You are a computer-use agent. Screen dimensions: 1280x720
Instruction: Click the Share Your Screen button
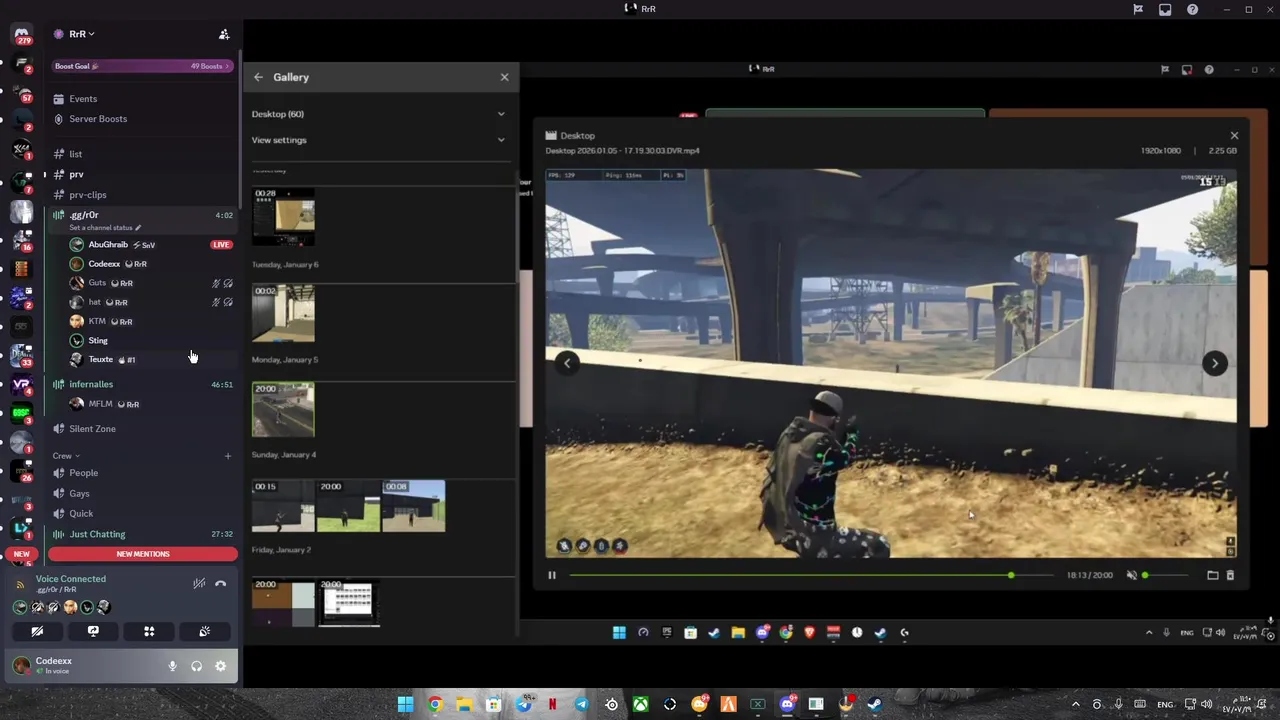click(x=93, y=632)
